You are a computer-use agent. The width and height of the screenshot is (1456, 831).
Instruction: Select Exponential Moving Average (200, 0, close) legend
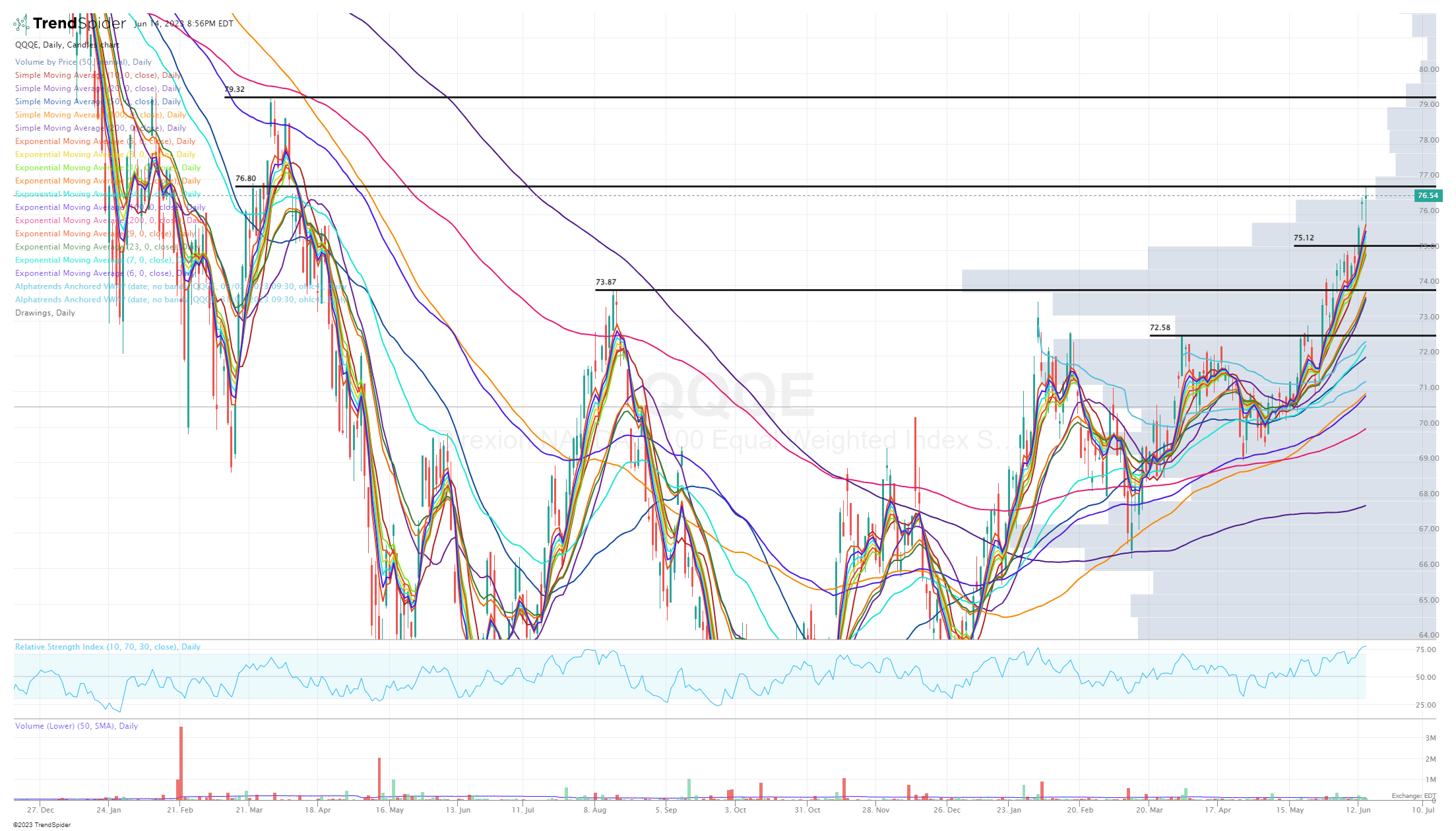click(110, 220)
